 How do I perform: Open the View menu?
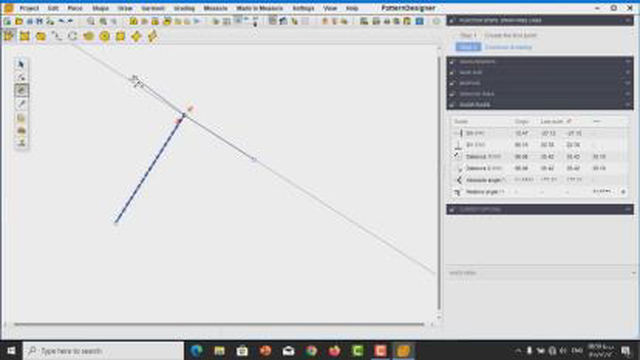(x=330, y=8)
